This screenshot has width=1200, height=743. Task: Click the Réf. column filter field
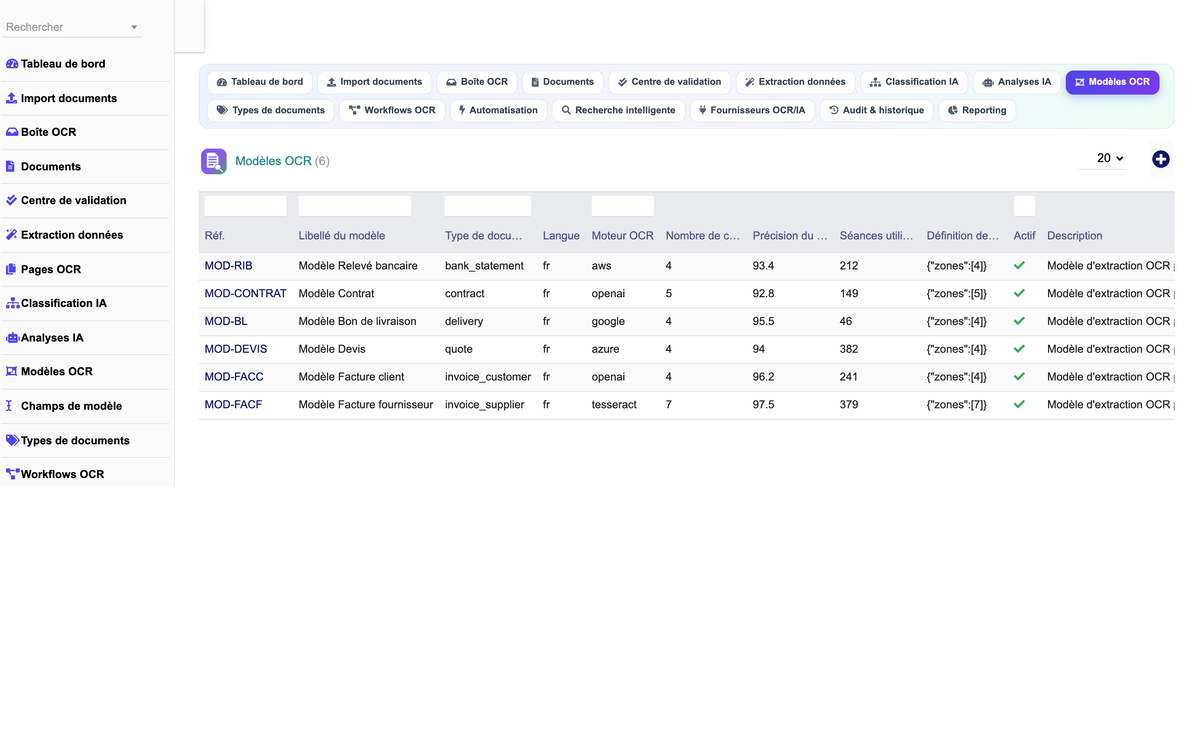[245, 206]
